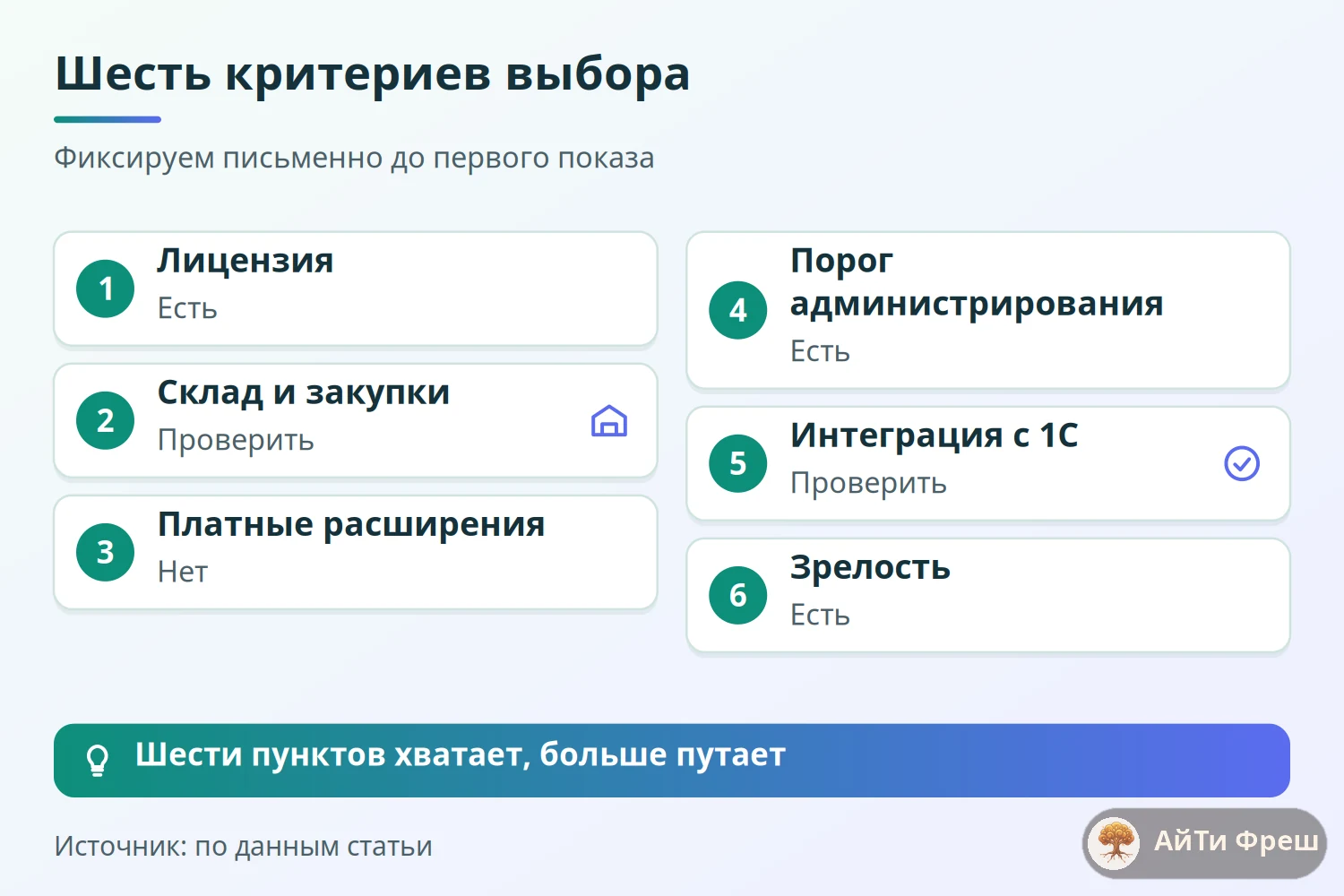Click the tree logo next to АйТи Фреш
Screen dimensions: 1344x896
1115,842
